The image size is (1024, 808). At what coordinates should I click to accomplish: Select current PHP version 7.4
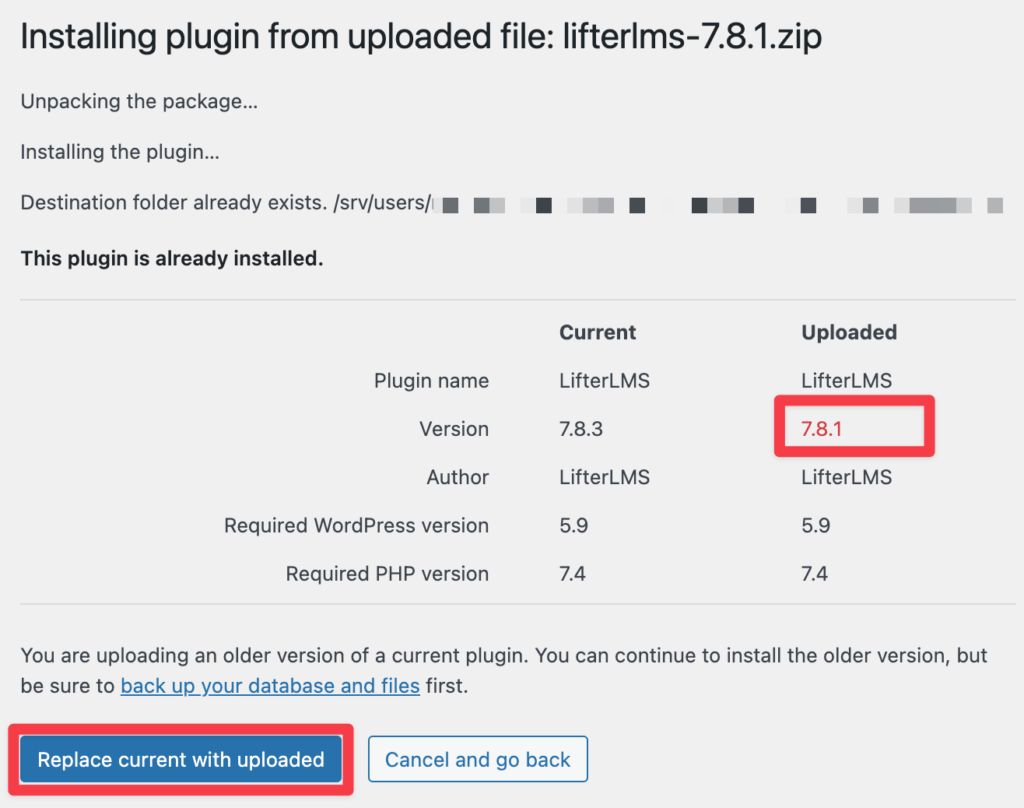click(572, 574)
